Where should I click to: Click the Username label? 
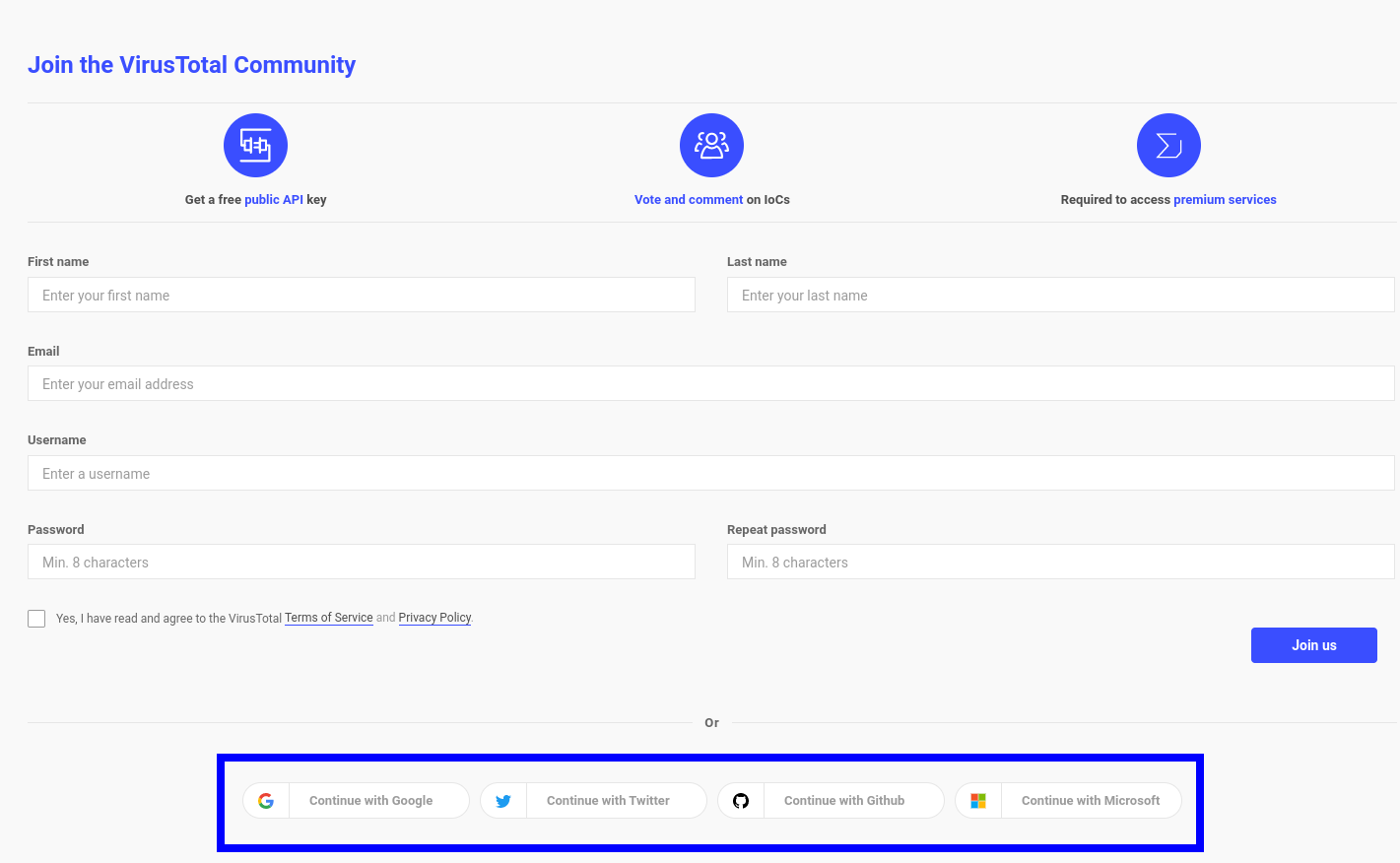tap(57, 440)
